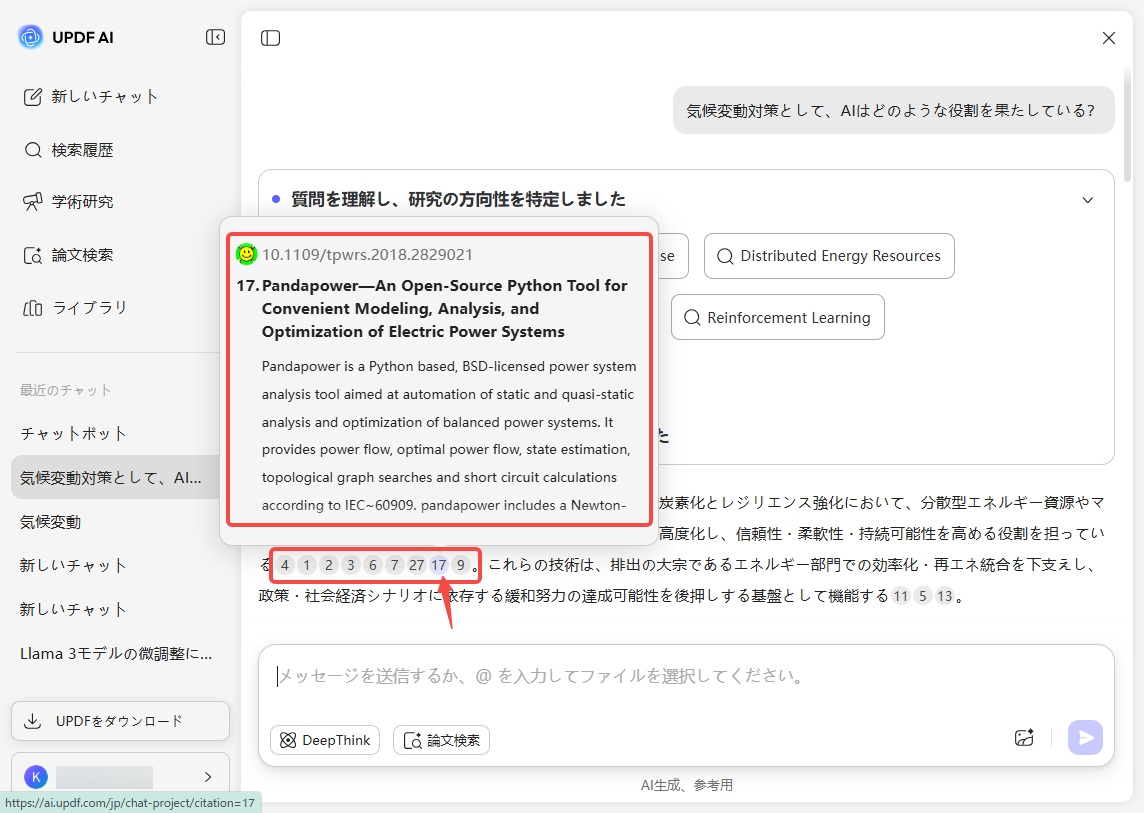Click the send message arrow button
This screenshot has height=813, width=1144.
click(1086, 738)
